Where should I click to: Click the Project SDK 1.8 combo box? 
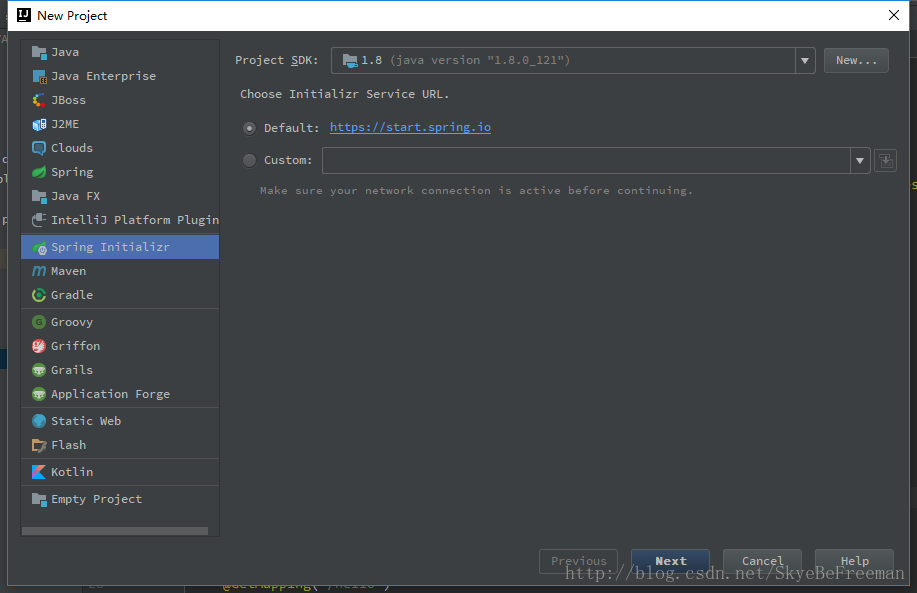click(573, 61)
